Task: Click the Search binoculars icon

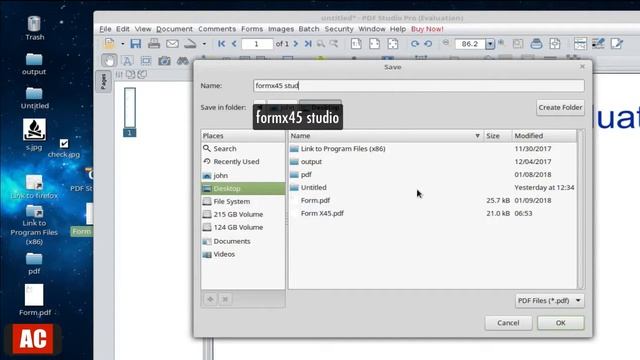Action: (182, 61)
